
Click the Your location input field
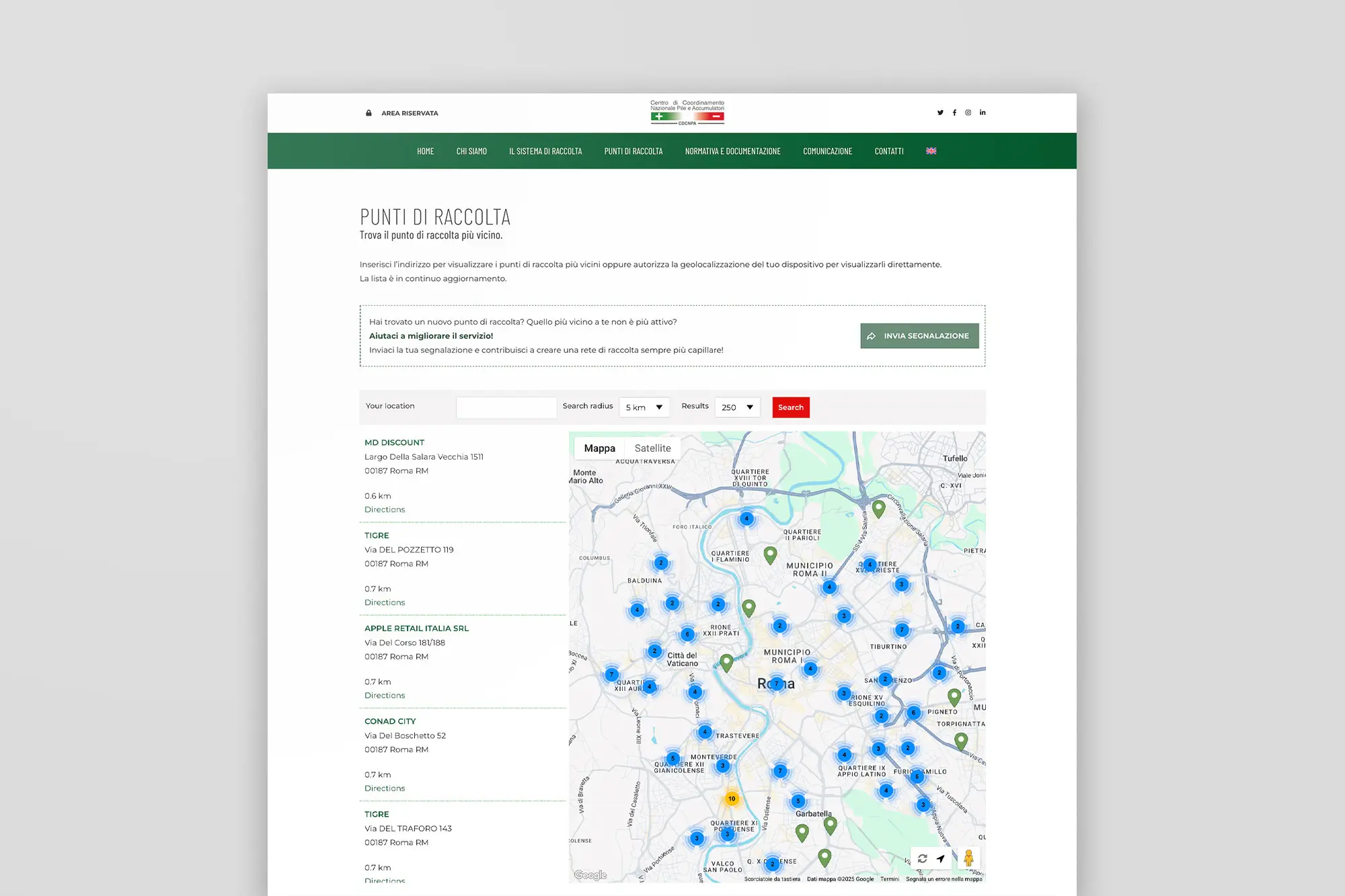[x=506, y=407]
